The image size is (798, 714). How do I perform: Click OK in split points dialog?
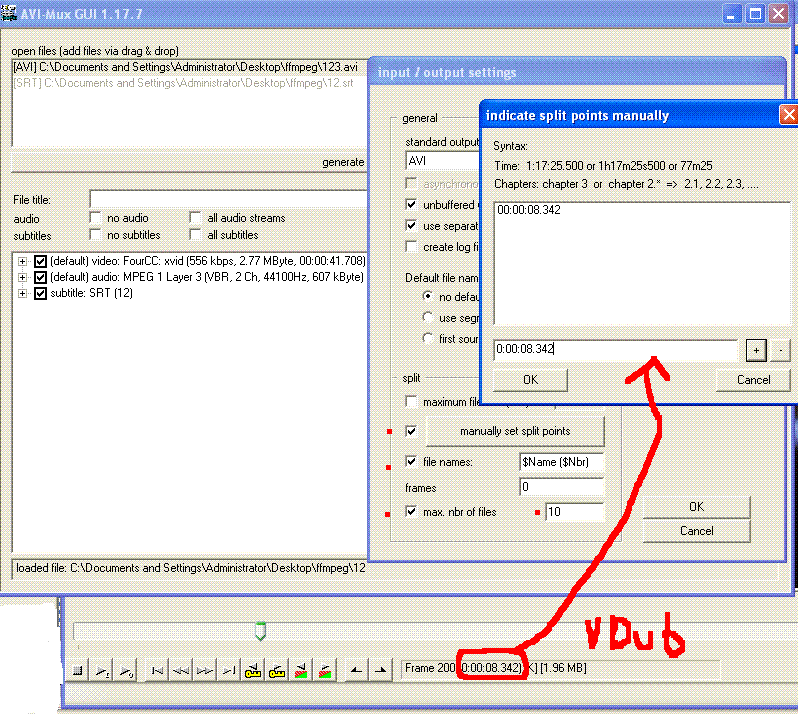(x=530, y=380)
